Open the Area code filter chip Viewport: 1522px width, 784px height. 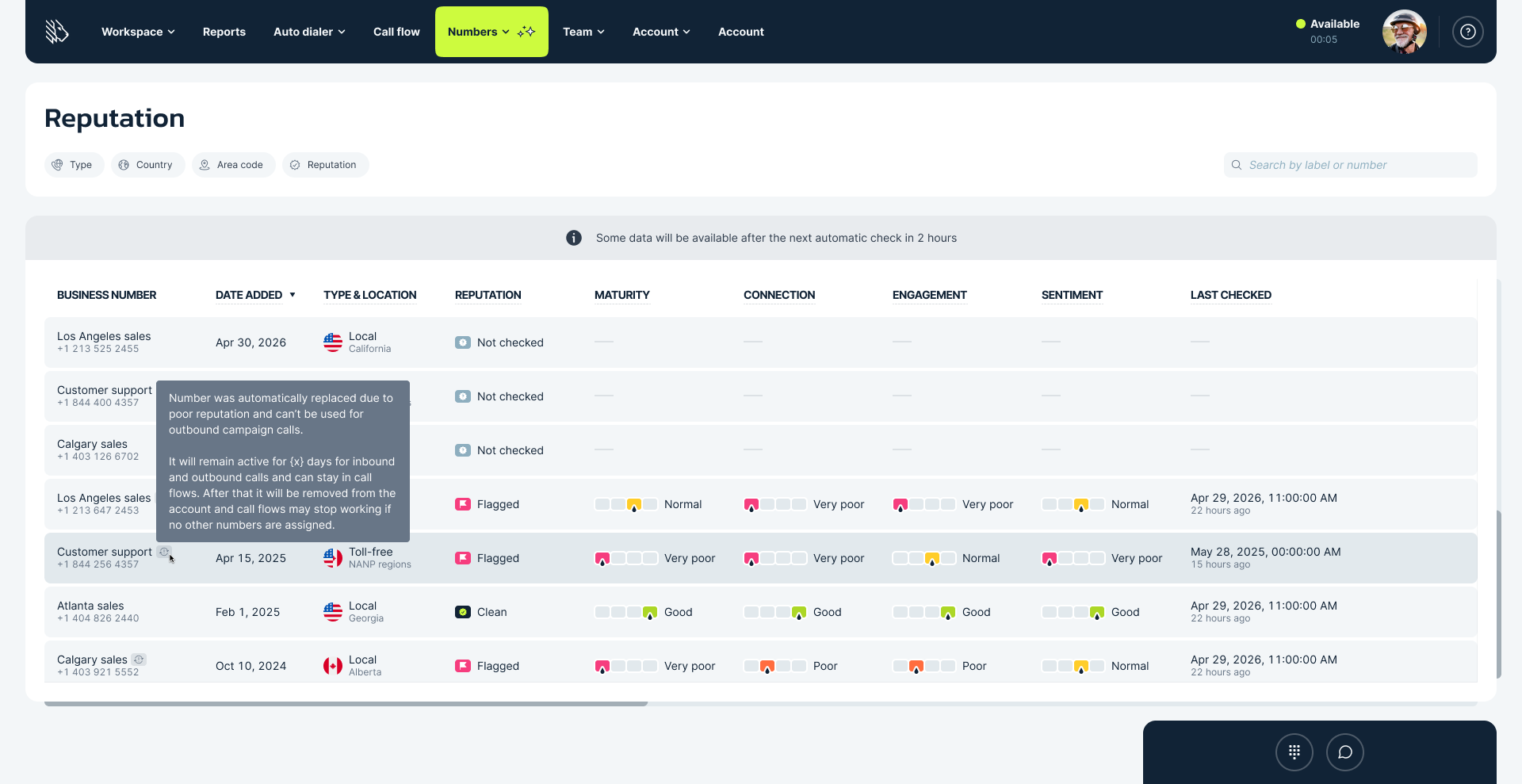tap(234, 165)
